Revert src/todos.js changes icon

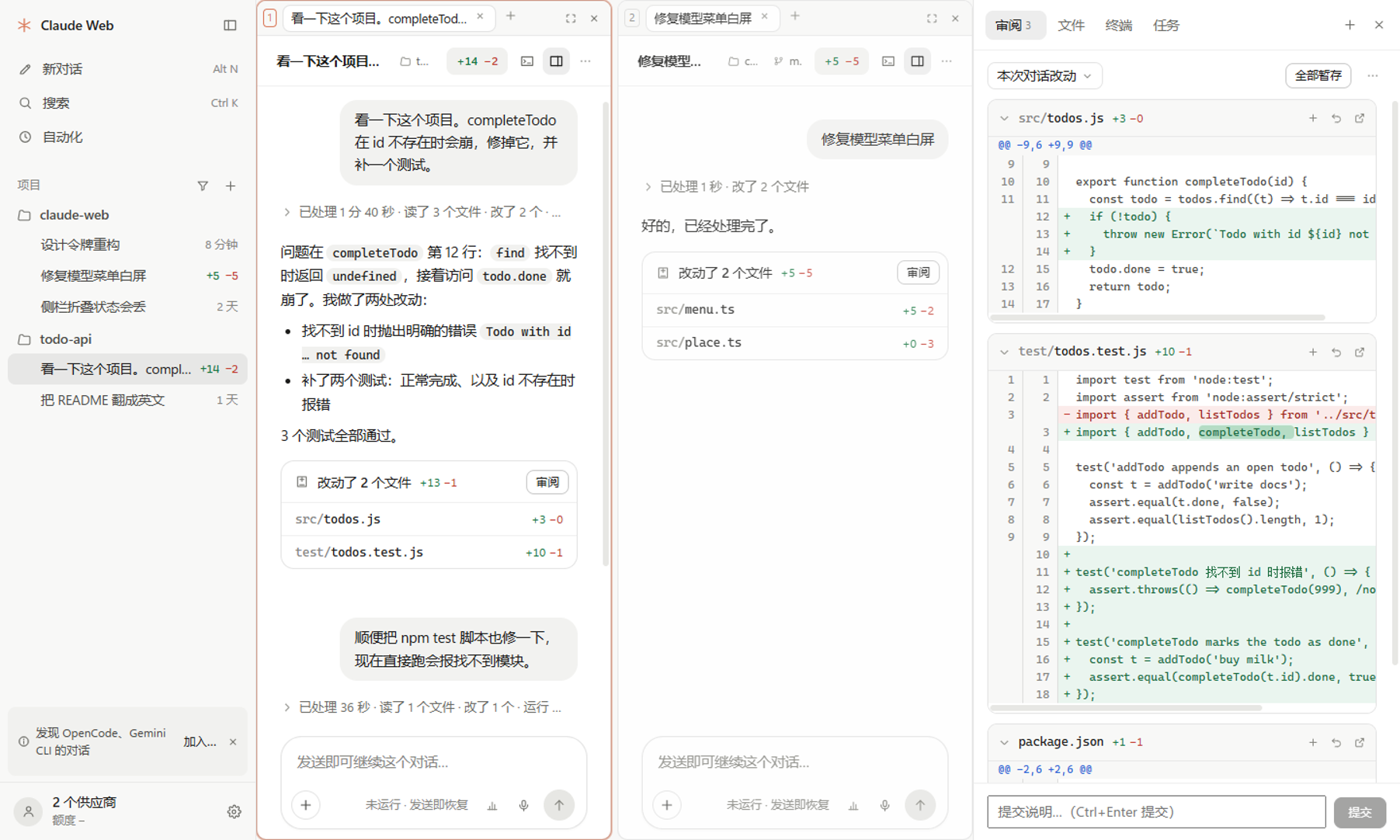point(1336,119)
